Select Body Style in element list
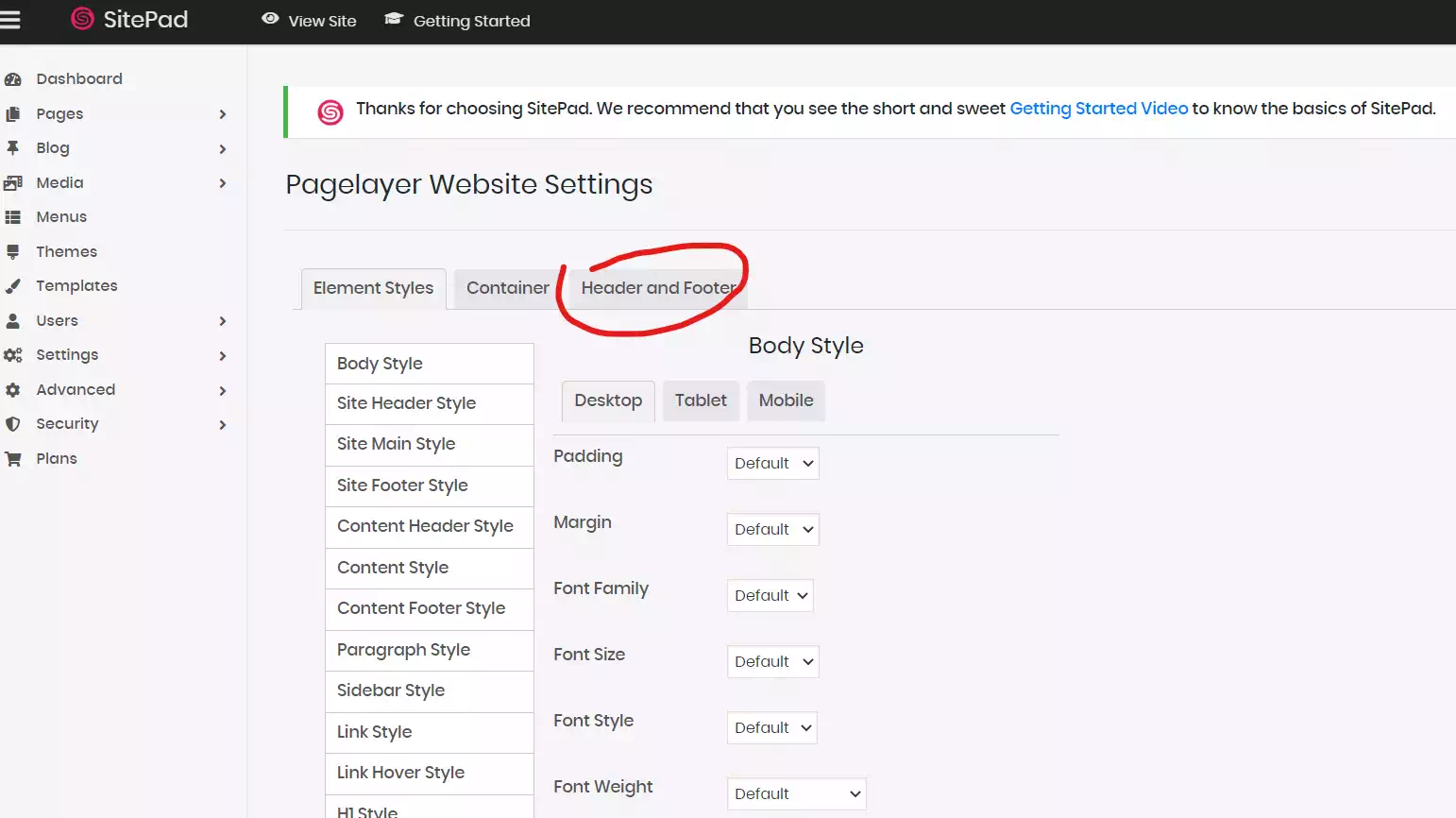Viewport: 1456px width, 818px height. (430, 364)
